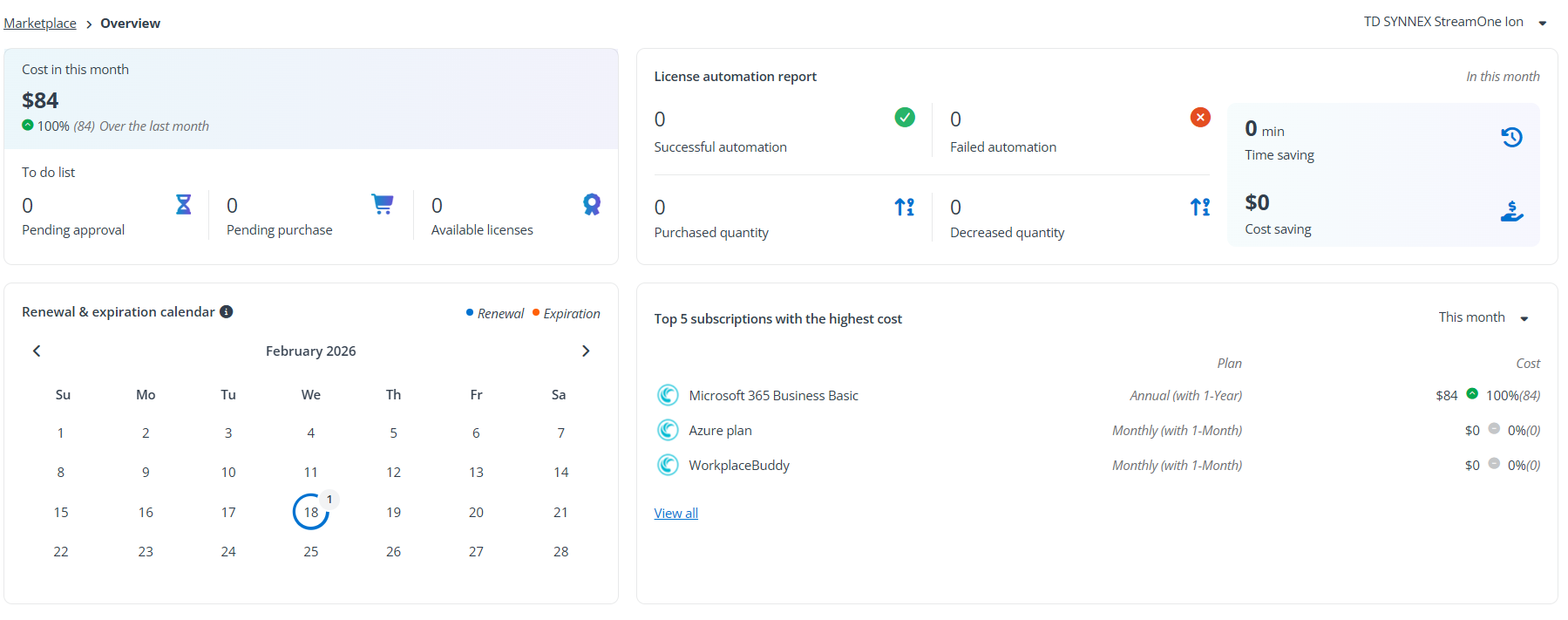Image resolution: width=1568 pixels, height=620 pixels.
Task: Click the Available licenses ribbon icon
Action: [x=592, y=204]
